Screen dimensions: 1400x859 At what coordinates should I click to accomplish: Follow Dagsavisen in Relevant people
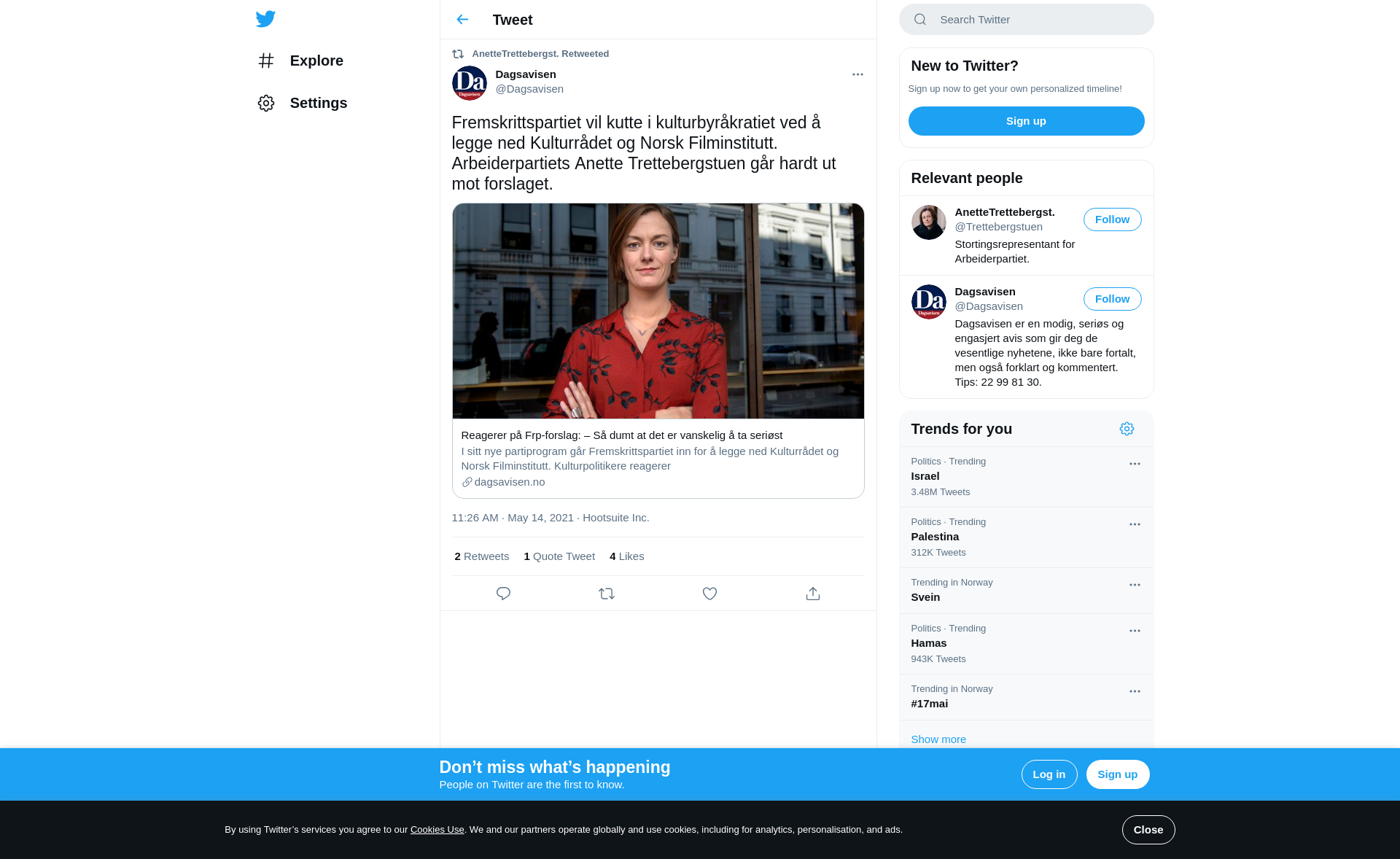[1113, 299]
